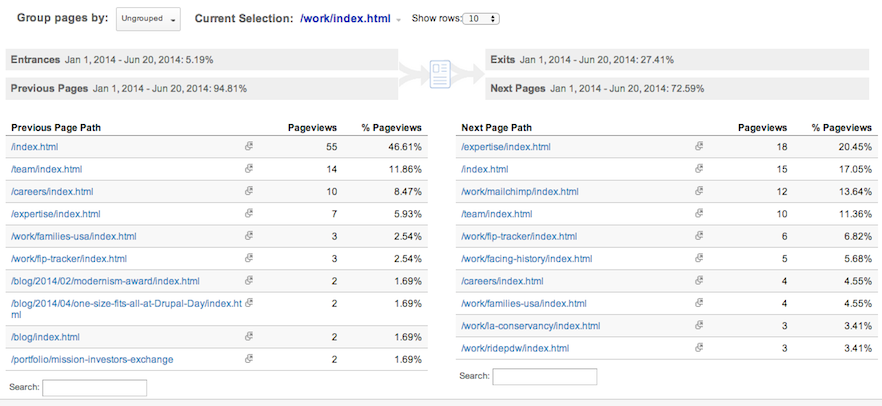This screenshot has height=406, width=882.
Task: Click the navigation page icon between arrows
Action: coord(441,75)
